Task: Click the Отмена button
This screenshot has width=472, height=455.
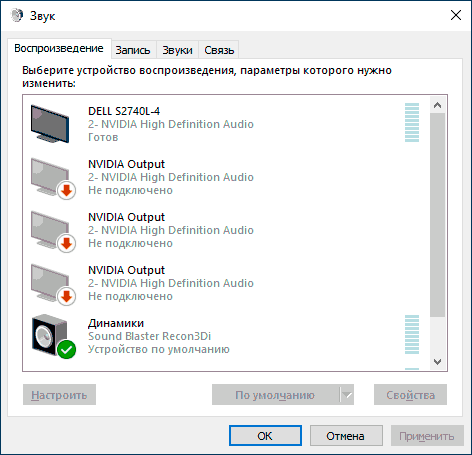Action: 346,436
